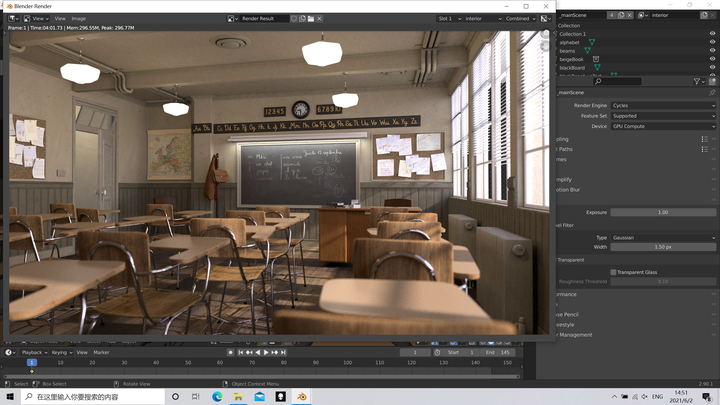The image size is (720, 405).
Task: Open the Slot 1 dropdown
Action: pos(449,19)
